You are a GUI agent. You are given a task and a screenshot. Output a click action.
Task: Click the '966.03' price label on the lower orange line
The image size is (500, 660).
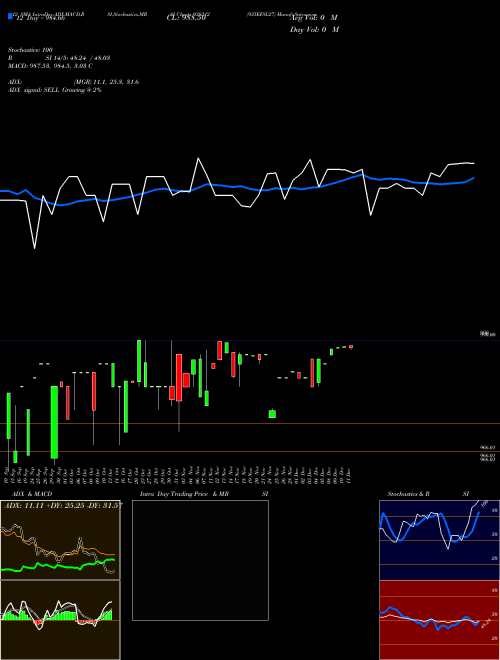tap(488, 448)
